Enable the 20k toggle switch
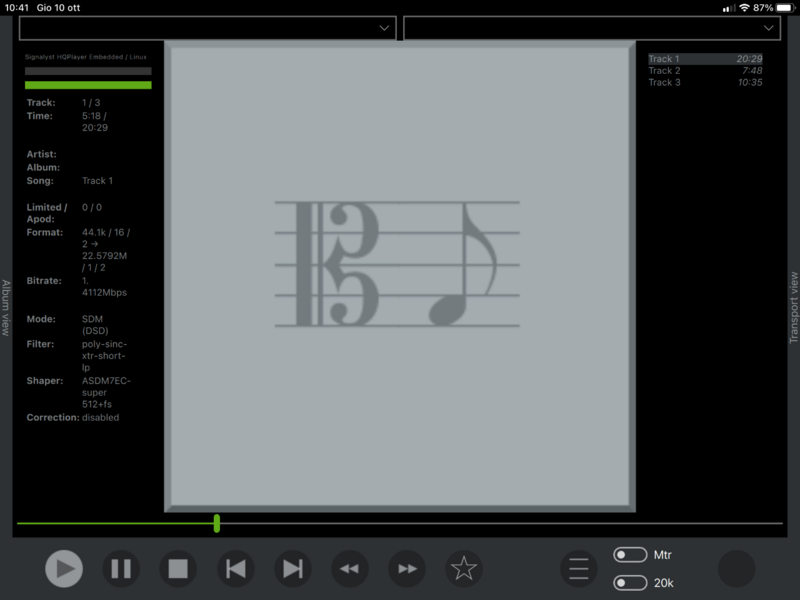Image resolution: width=800 pixels, height=600 pixels. pos(630,583)
